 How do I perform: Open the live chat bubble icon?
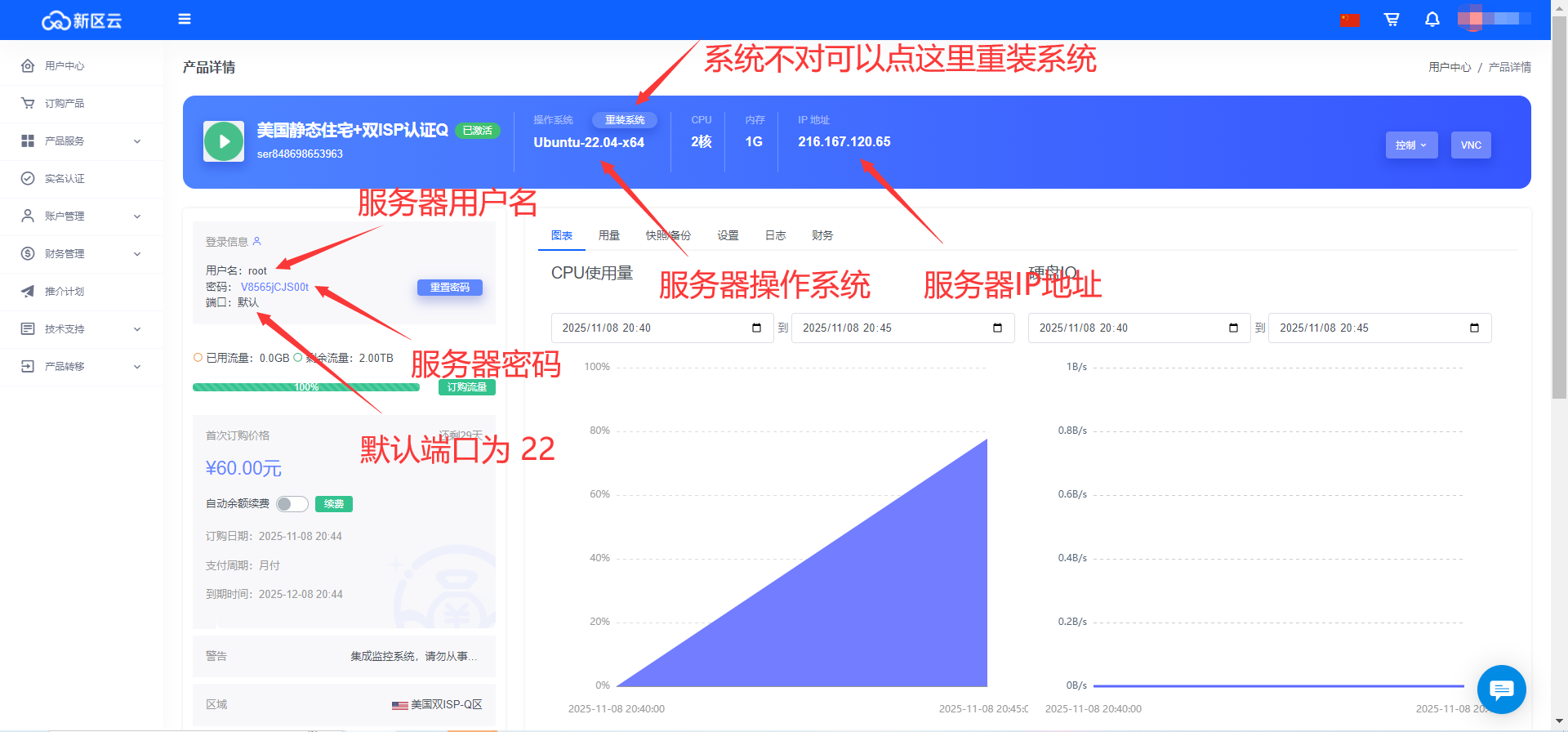point(1501,690)
